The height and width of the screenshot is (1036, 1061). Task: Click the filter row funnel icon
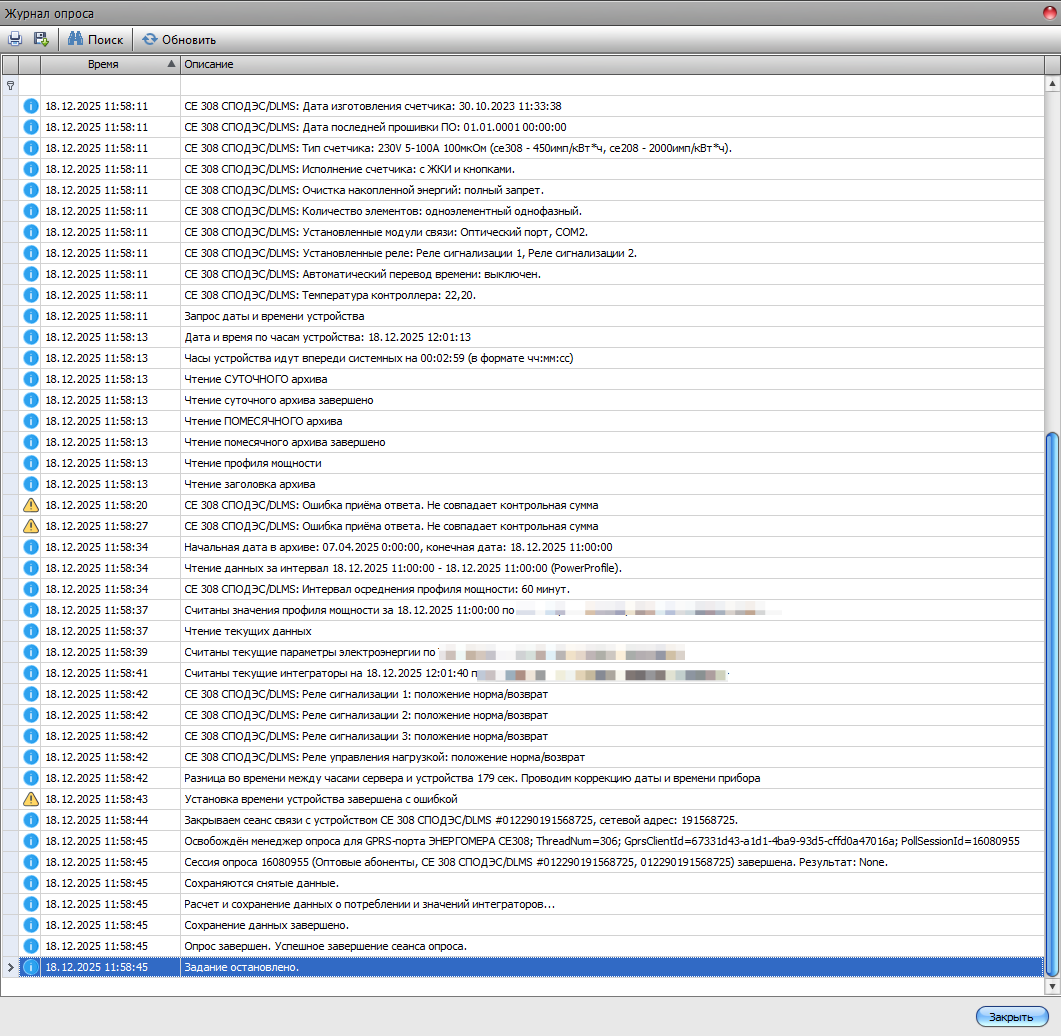point(11,85)
